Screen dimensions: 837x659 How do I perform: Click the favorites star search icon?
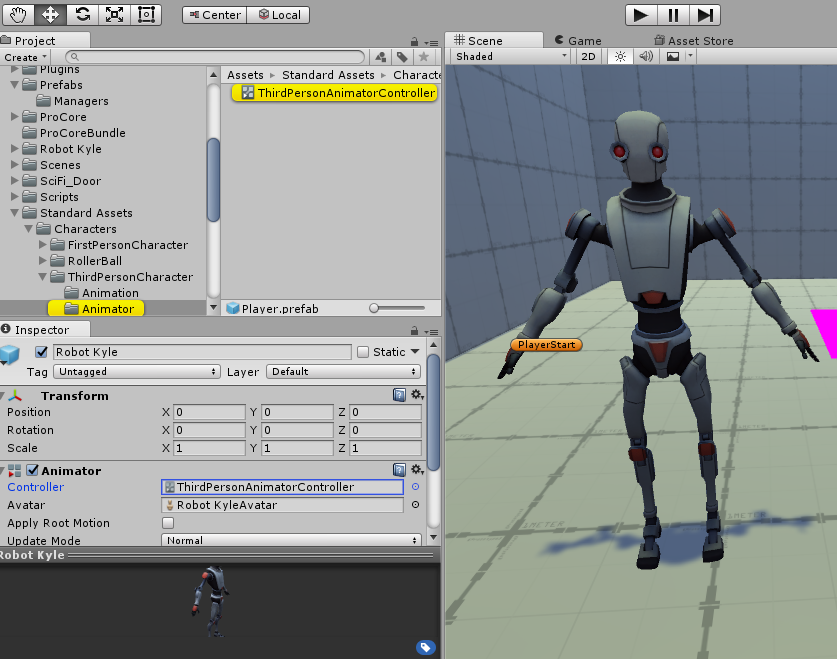click(x=424, y=57)
